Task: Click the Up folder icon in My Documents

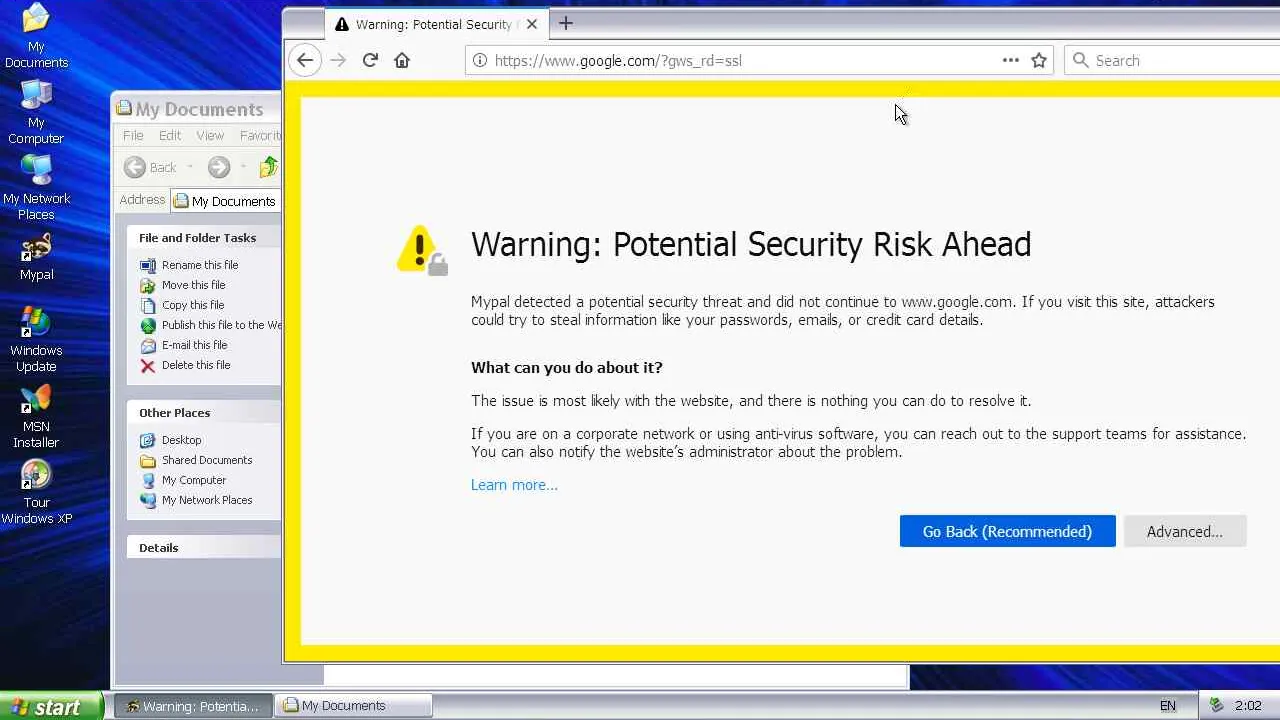Action: click(269, 168)
